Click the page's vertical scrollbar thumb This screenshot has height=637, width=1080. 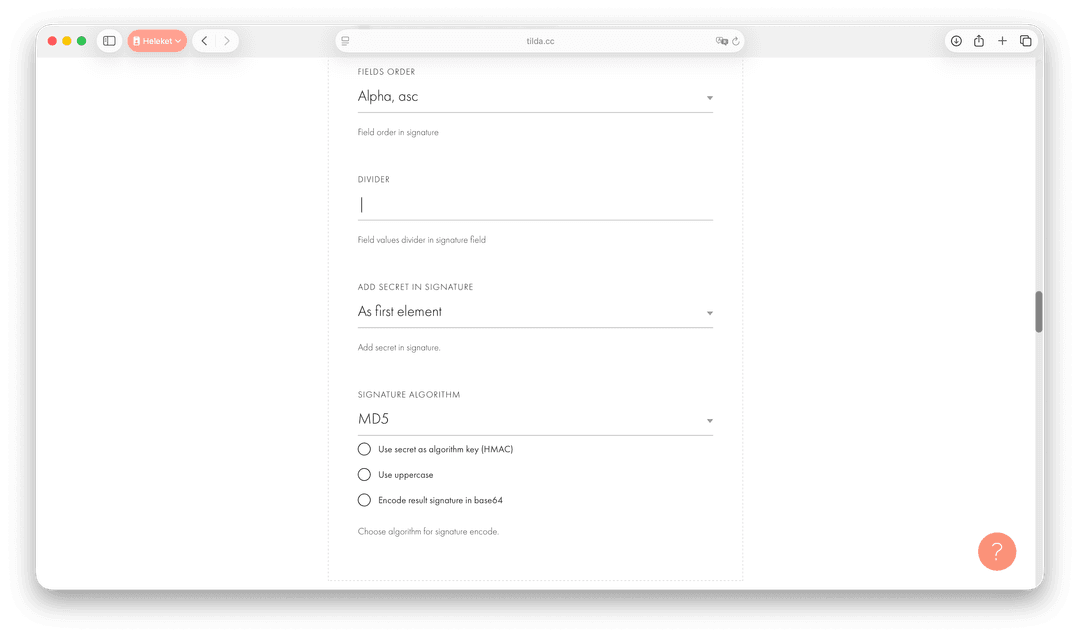1039,312
